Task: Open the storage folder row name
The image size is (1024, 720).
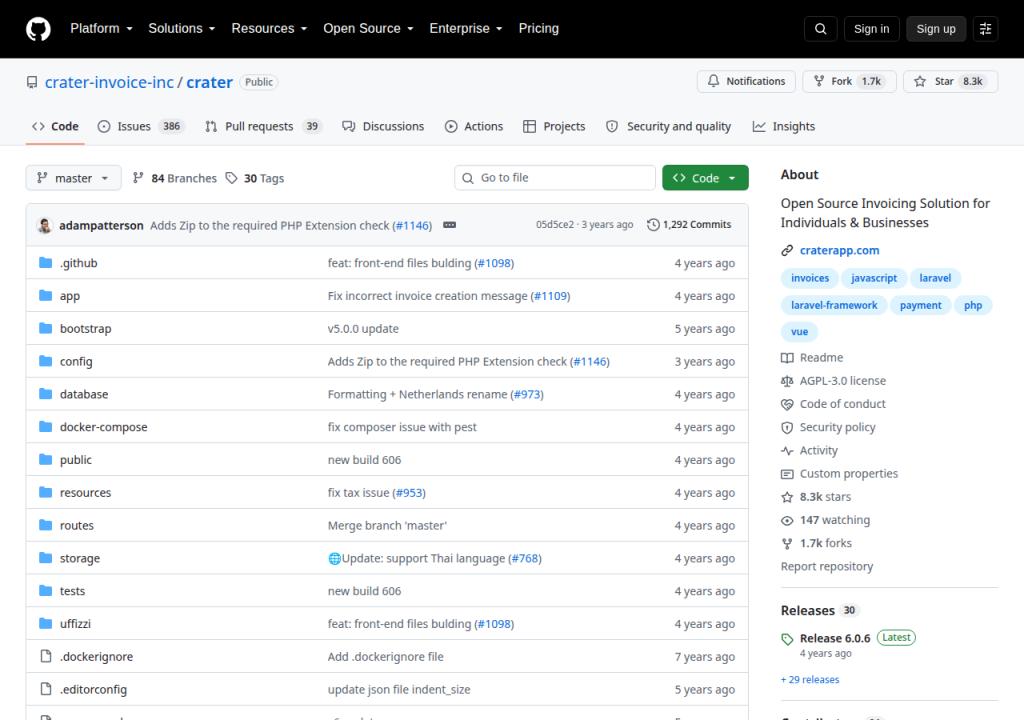Action: coord(80,559)
